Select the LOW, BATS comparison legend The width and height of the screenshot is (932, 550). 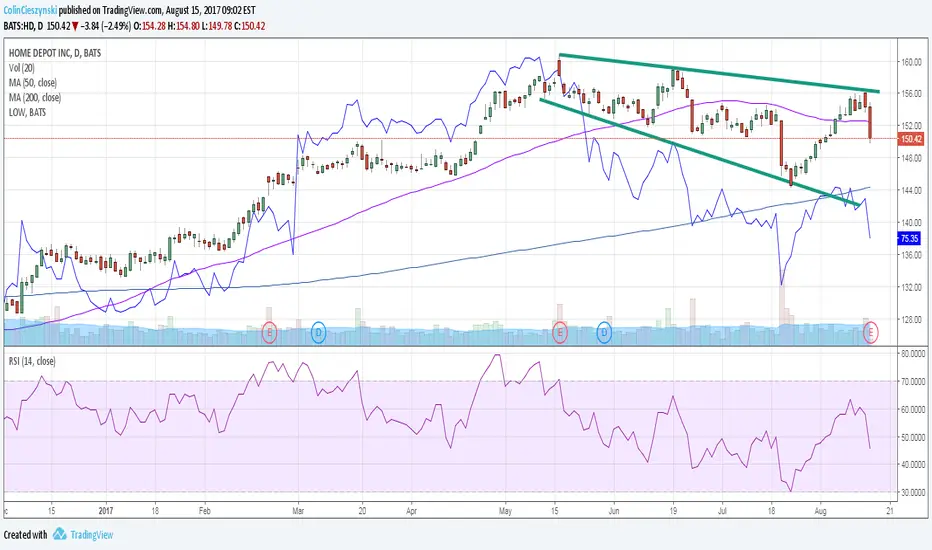click(x=27, y=112)
